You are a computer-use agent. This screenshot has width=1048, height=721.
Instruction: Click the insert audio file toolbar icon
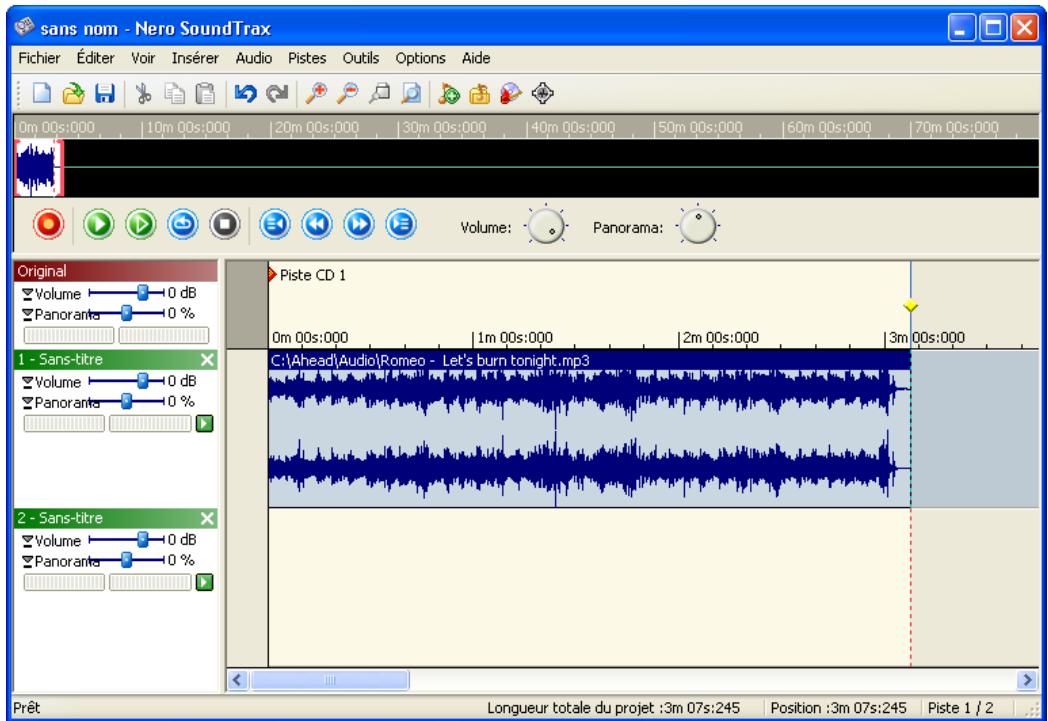[448, 94]
